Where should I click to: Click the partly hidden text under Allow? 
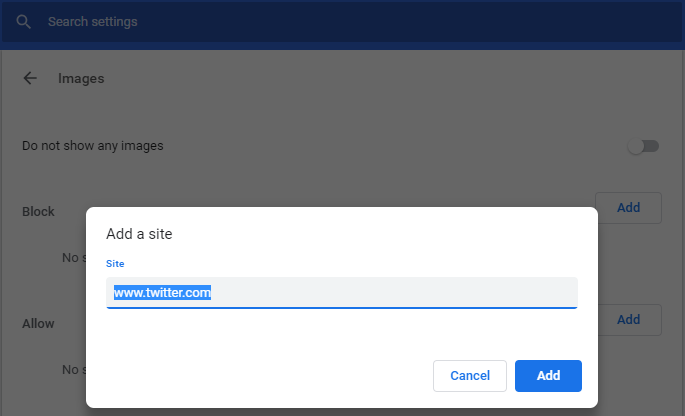pos(72,370)
